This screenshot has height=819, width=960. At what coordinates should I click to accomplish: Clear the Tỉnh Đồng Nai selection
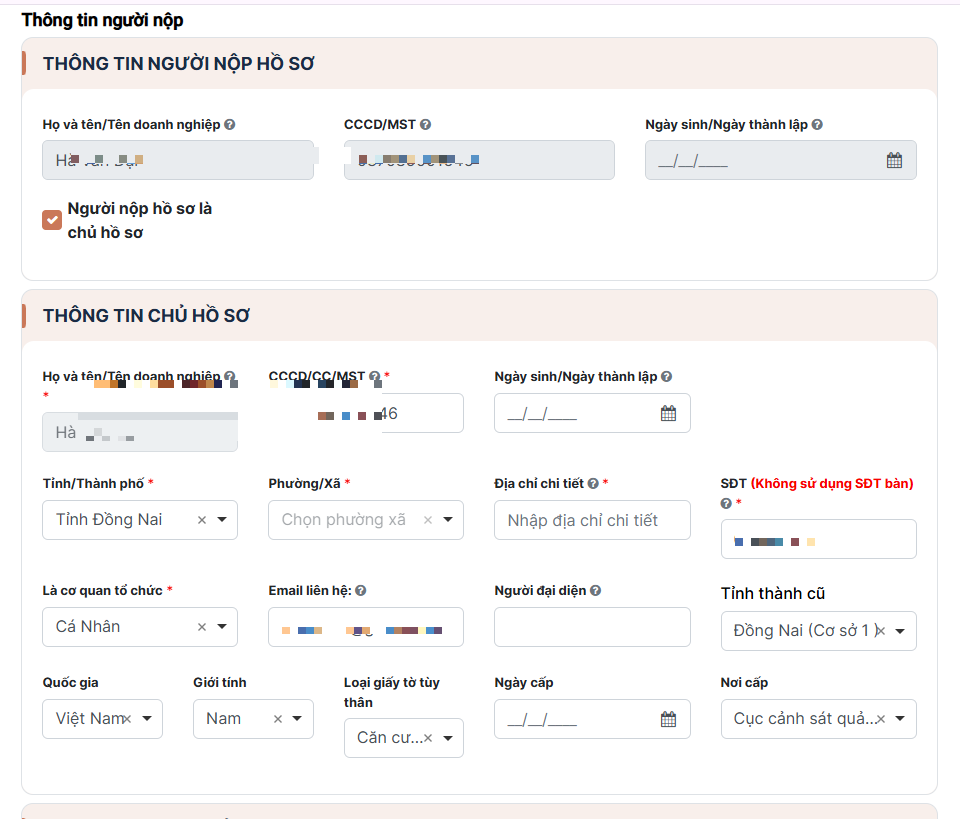pos(202,520)
